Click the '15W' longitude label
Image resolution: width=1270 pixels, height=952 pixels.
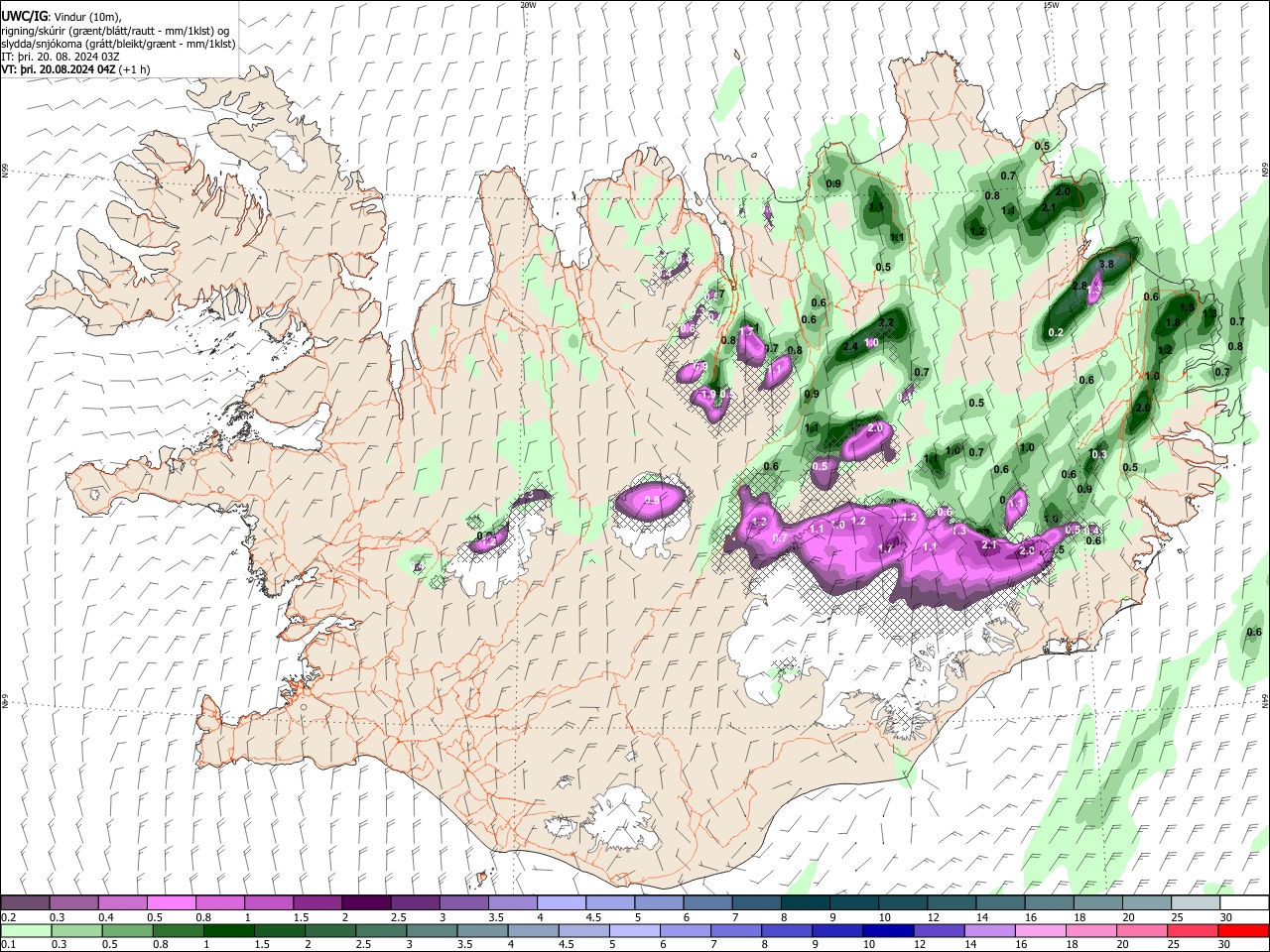tap(1051, 5)
